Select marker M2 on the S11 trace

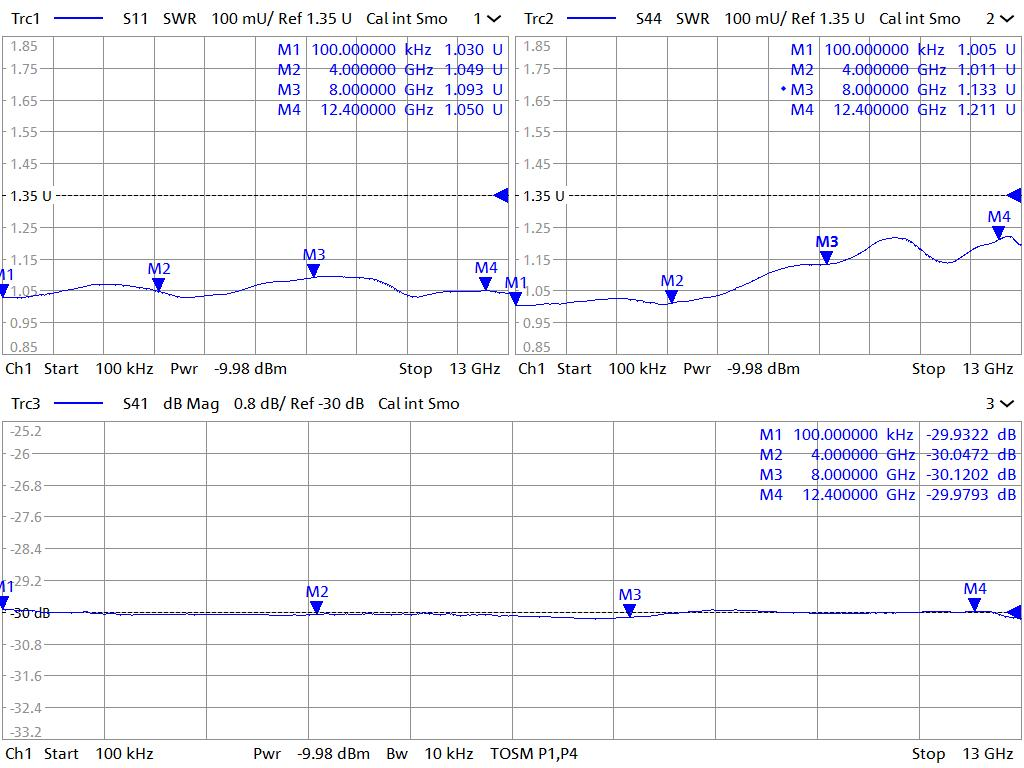158,284
